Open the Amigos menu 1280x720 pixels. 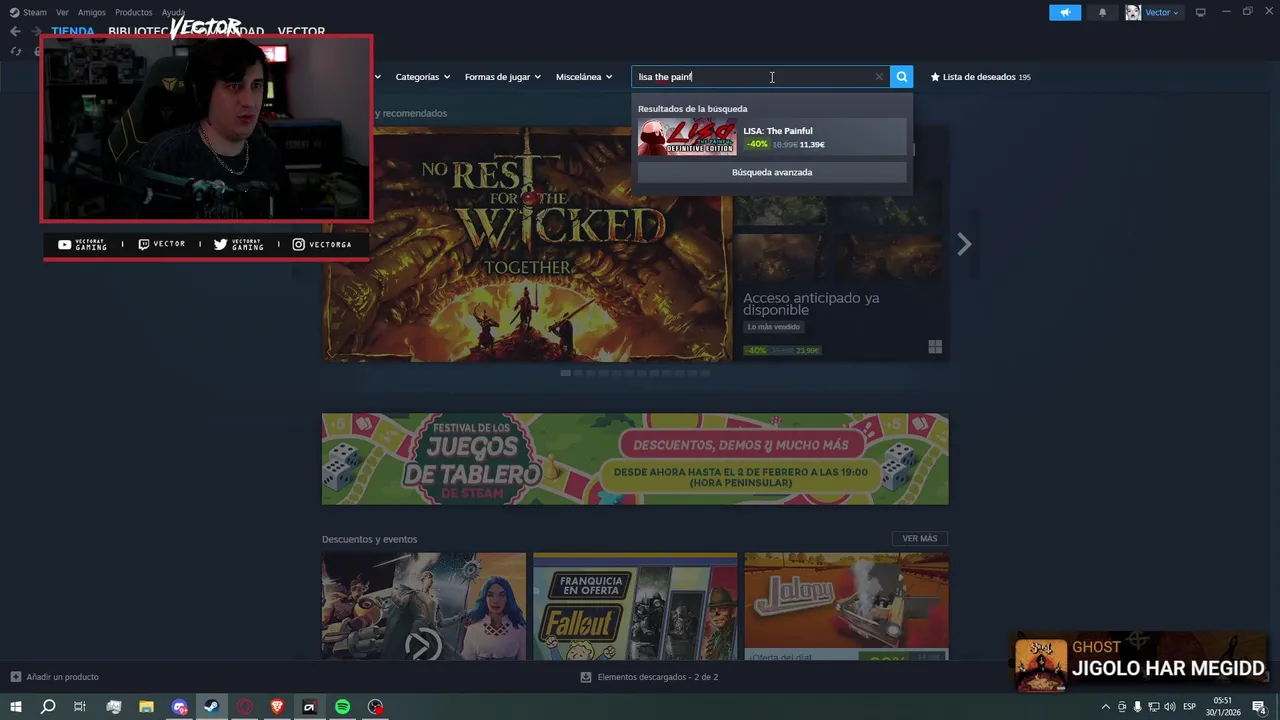pyautogui.click(x=92, y=12)
